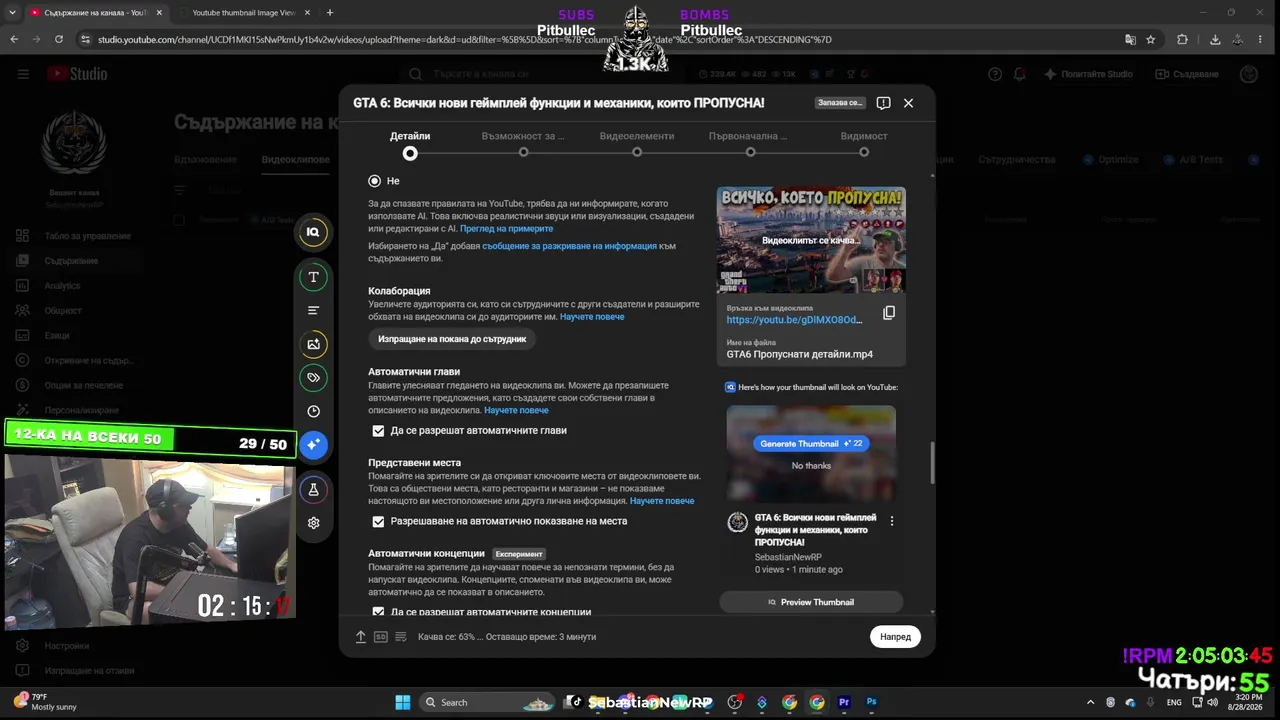The image size is (1280, 720).
Task: Select the "Не" radio button
Action: coord(374,181)
